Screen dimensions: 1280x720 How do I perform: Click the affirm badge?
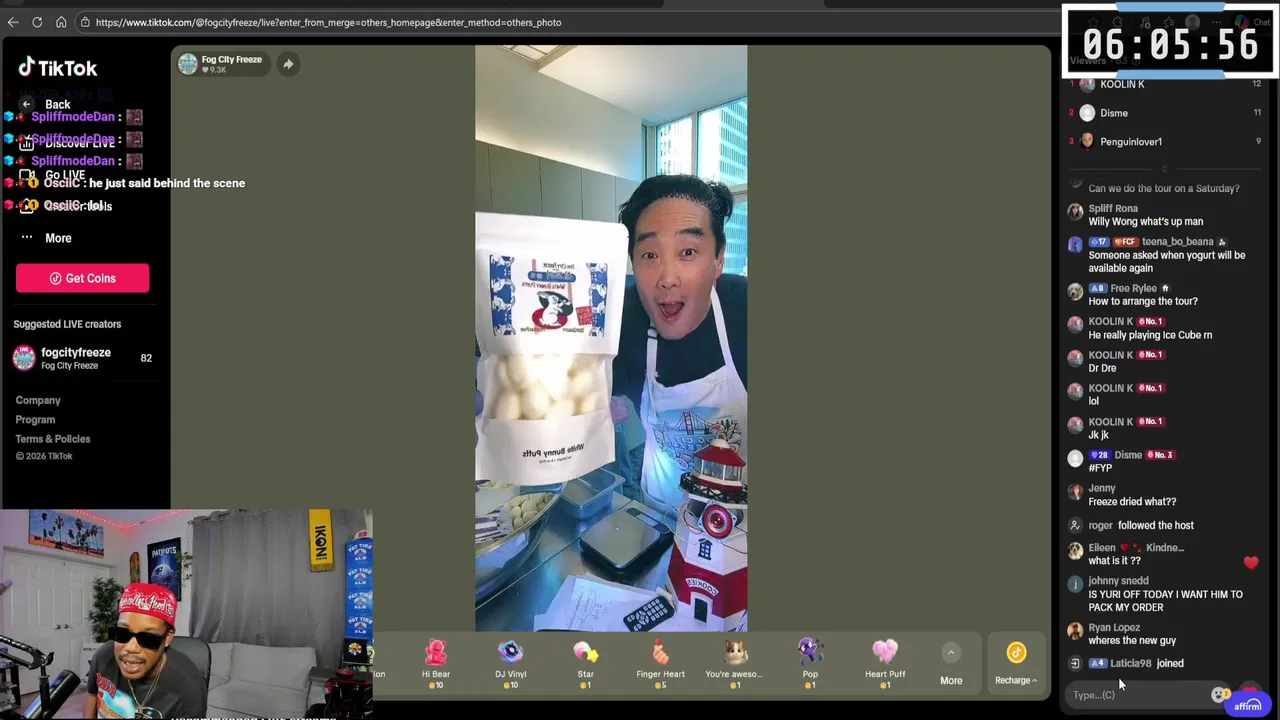click(x=1248, y=706)
